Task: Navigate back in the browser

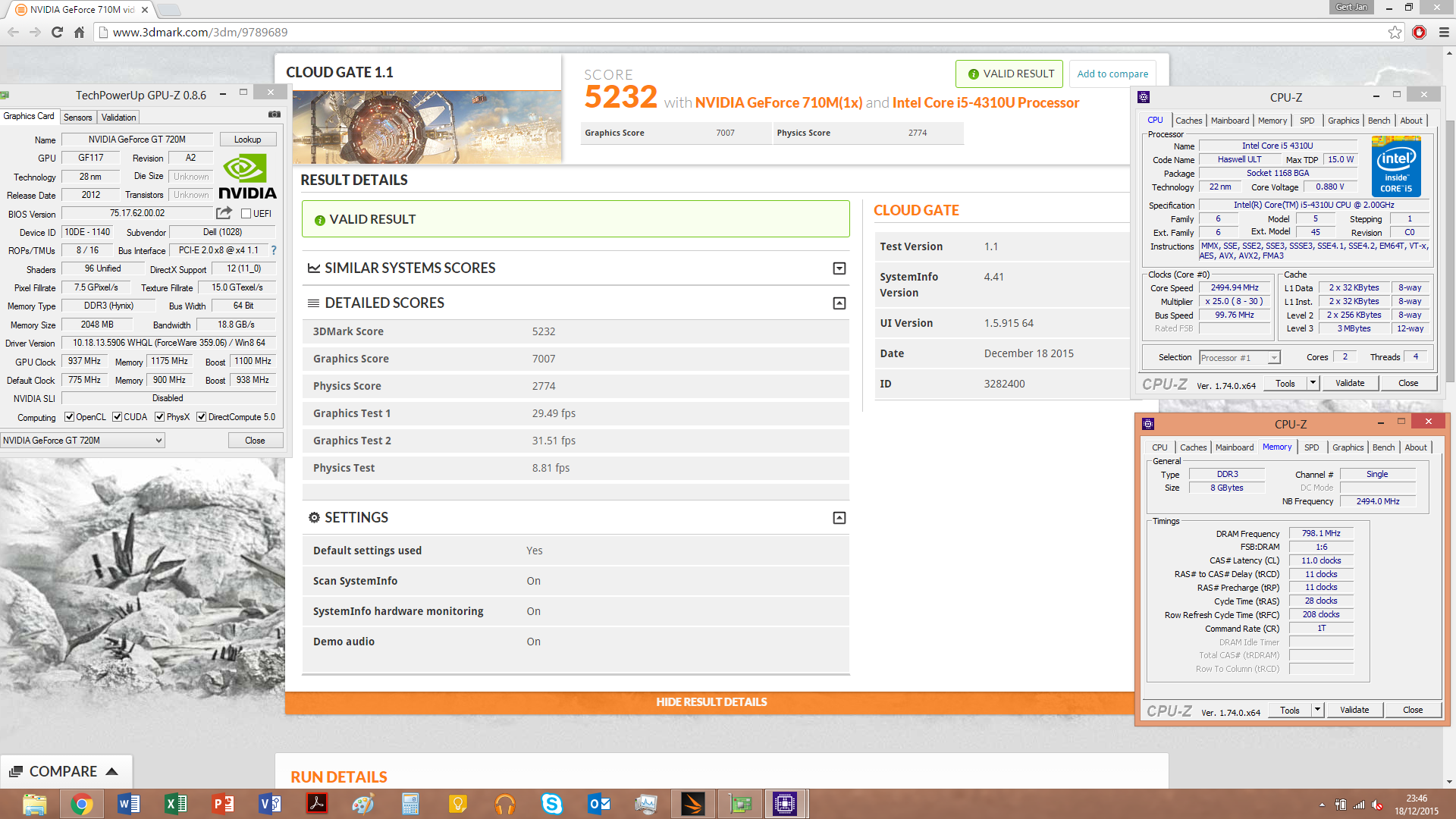Action: point(13,32)
